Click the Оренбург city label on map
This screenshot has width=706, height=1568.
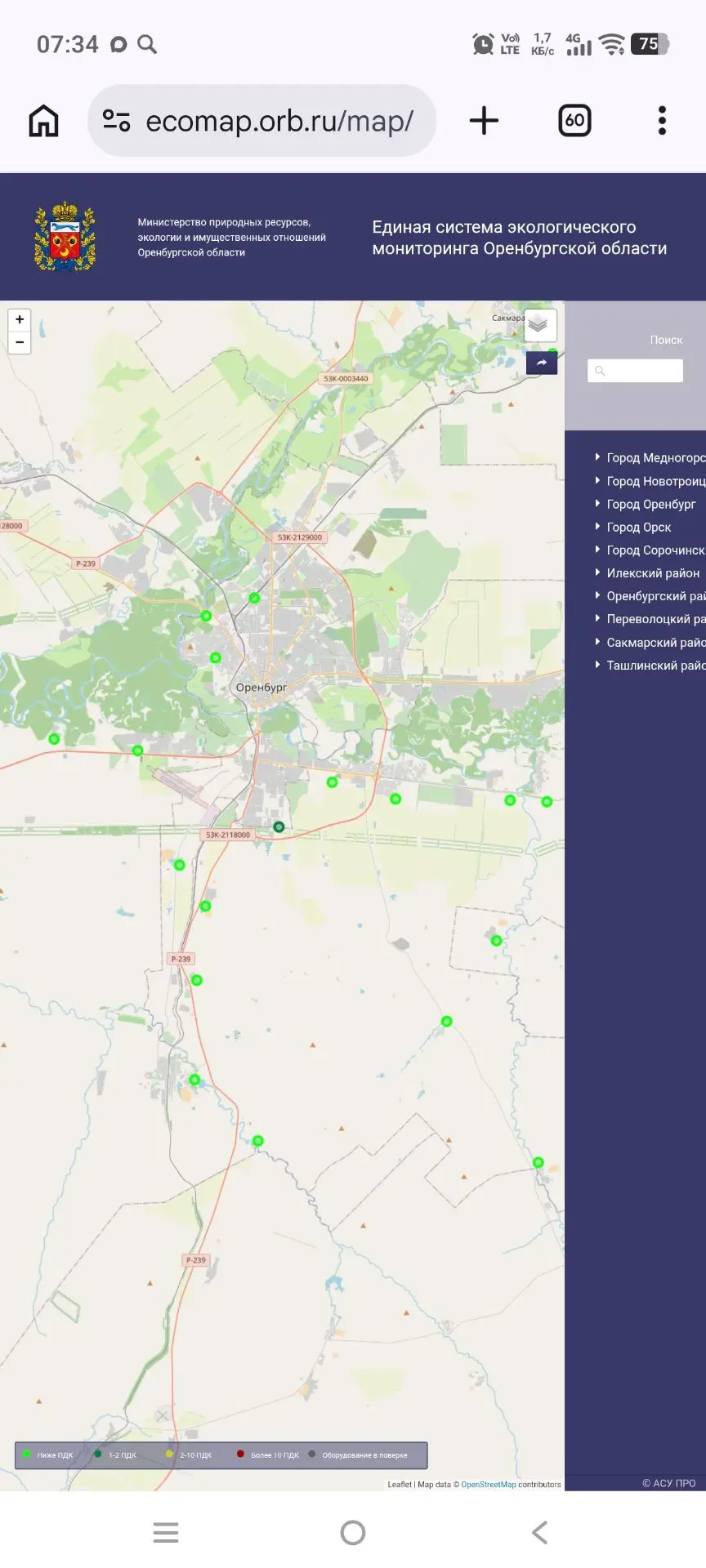click(261, 688)
